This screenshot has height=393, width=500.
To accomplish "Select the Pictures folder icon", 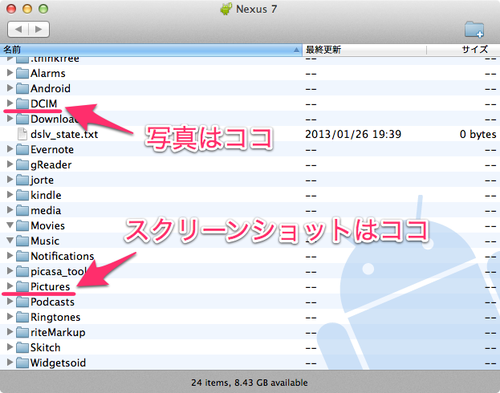I will point(22,287).
